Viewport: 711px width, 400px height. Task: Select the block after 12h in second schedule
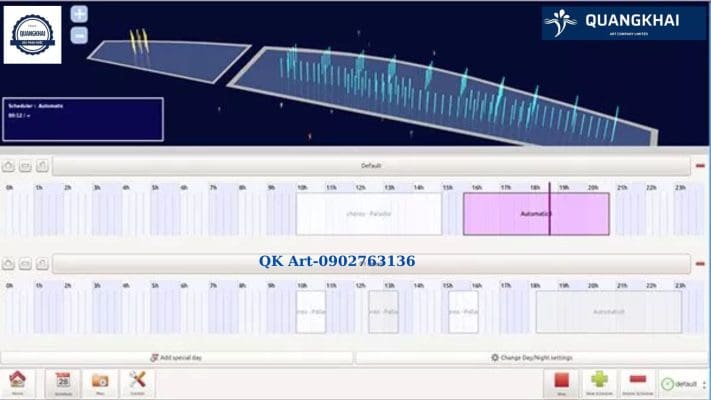click(x=384, y=312)
